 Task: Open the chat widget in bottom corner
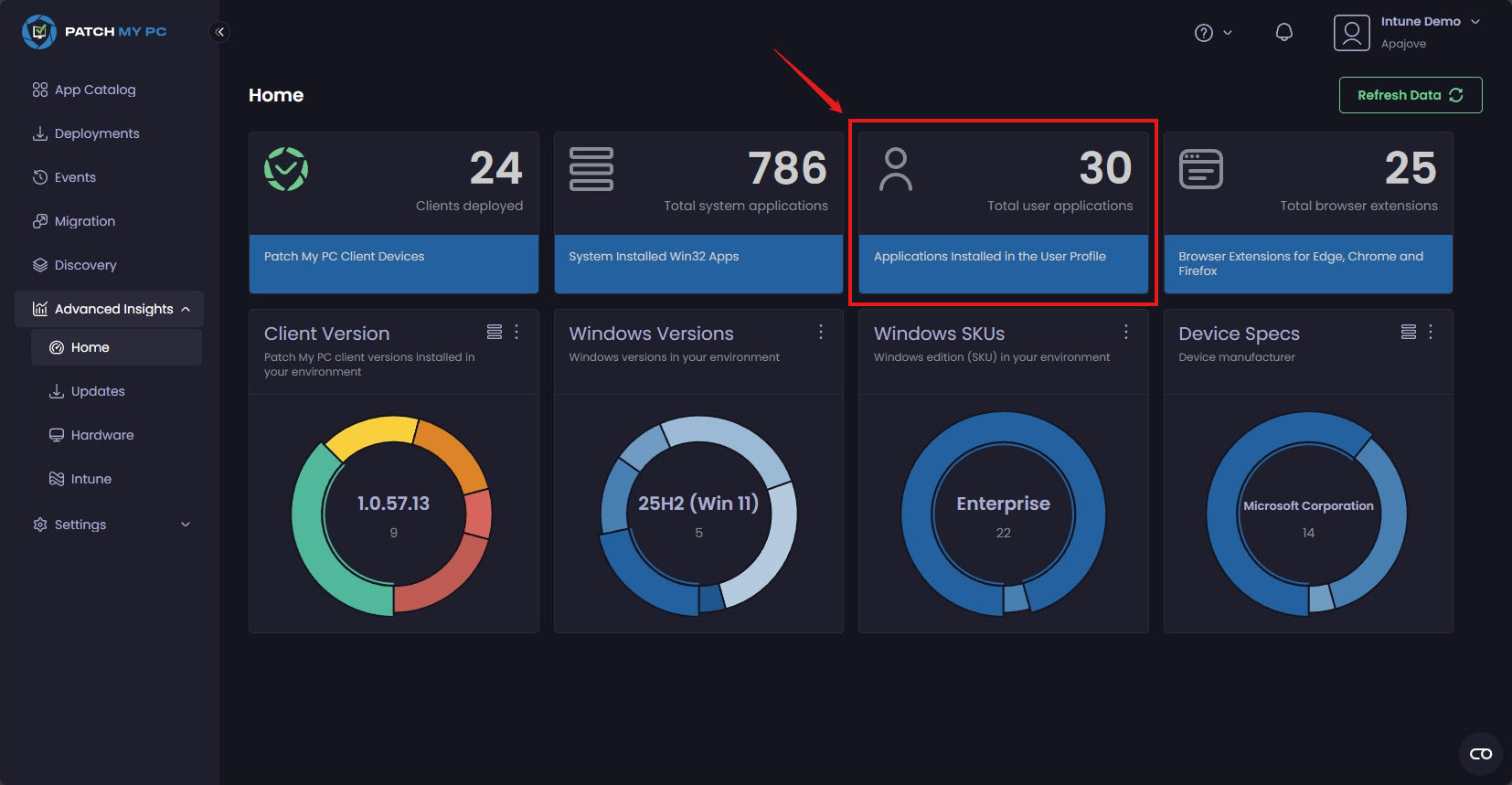click(x=1480, y=754)
